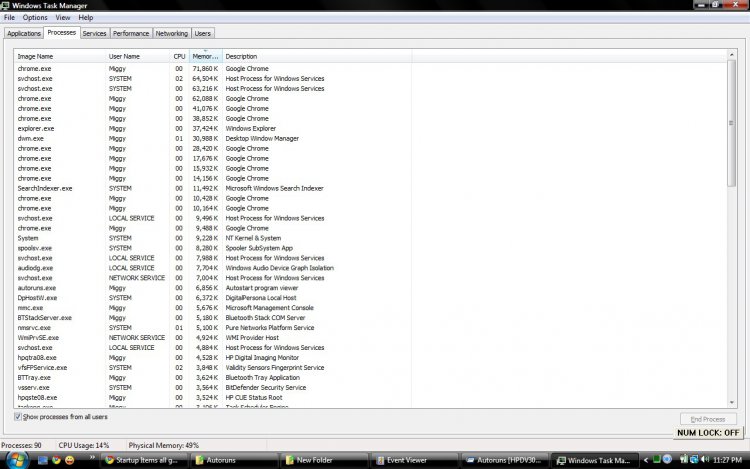Viewport: 750px width, 469px height.
Task: Select svchost.exe NETWORK SERVICE 7,004 K row
Action: click(x=213, y=278)
